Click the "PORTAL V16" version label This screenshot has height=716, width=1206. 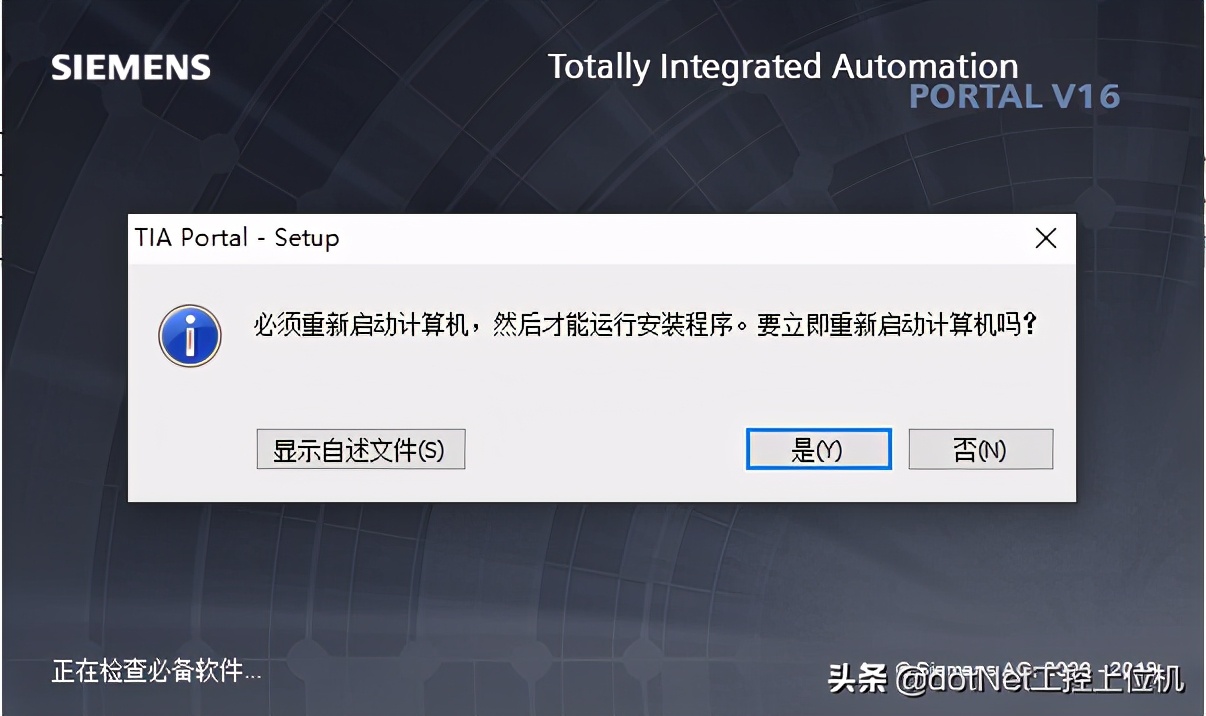1013,97
